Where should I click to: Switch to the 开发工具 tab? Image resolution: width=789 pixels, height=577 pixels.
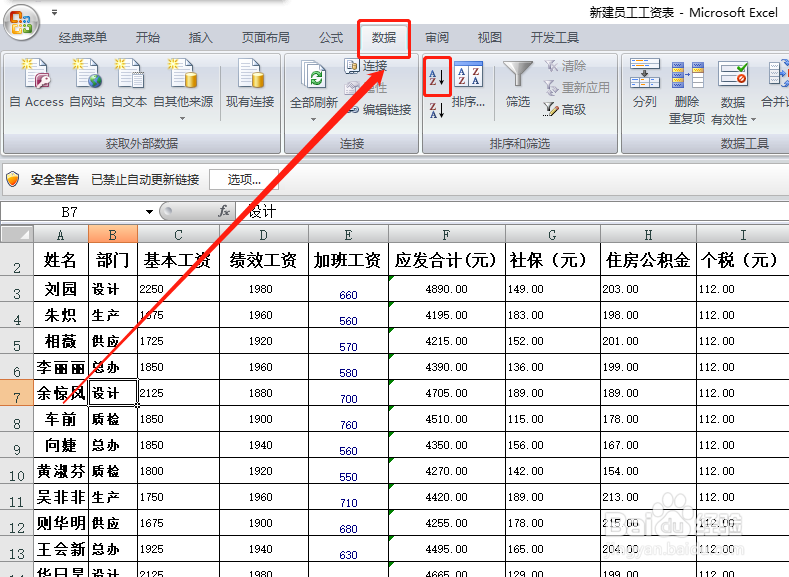pos(555,38)
